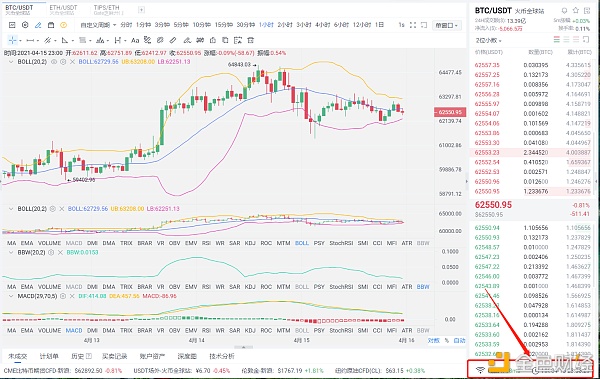Select 30分钟 timeframe
Image resolution: width=600 pixels, height=379 pixels.
point(246,25)
